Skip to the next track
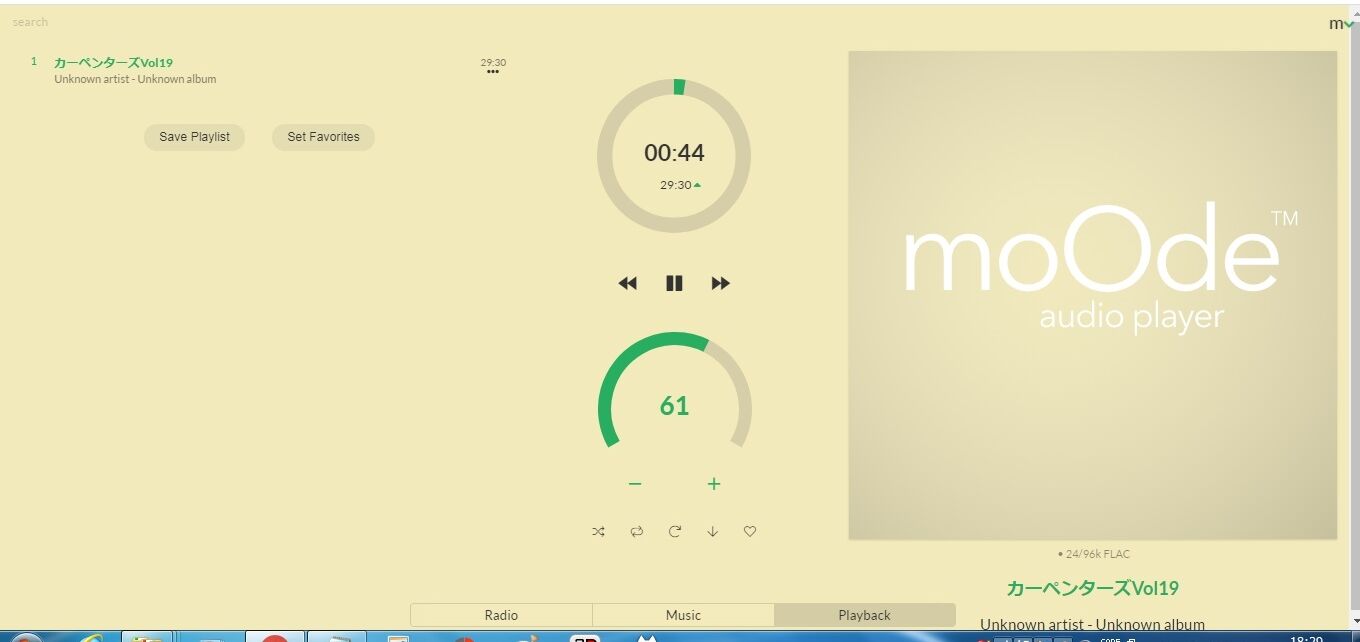Screen dimensions: 1360x642 [720, 284]
